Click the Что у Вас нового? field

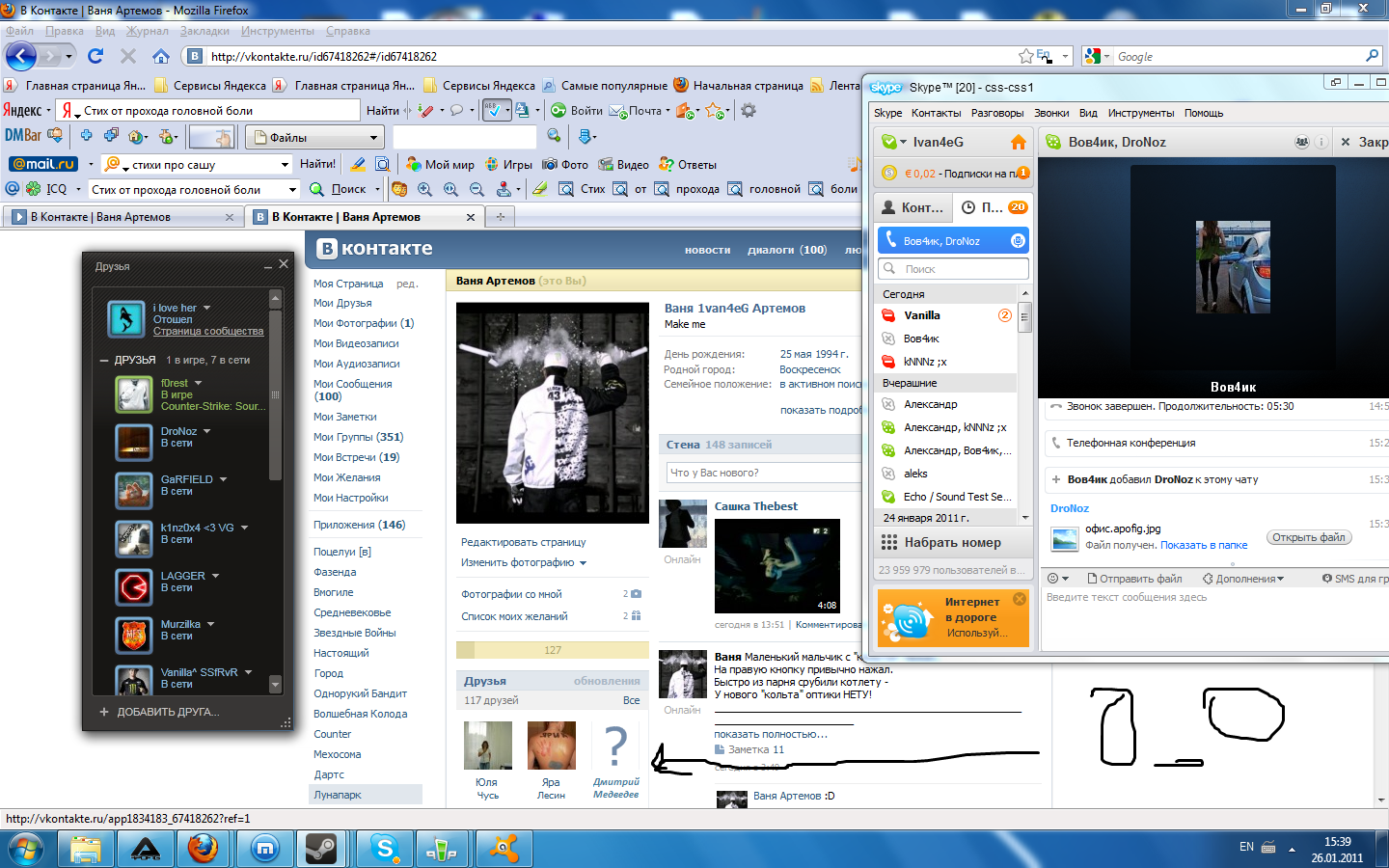764,473
